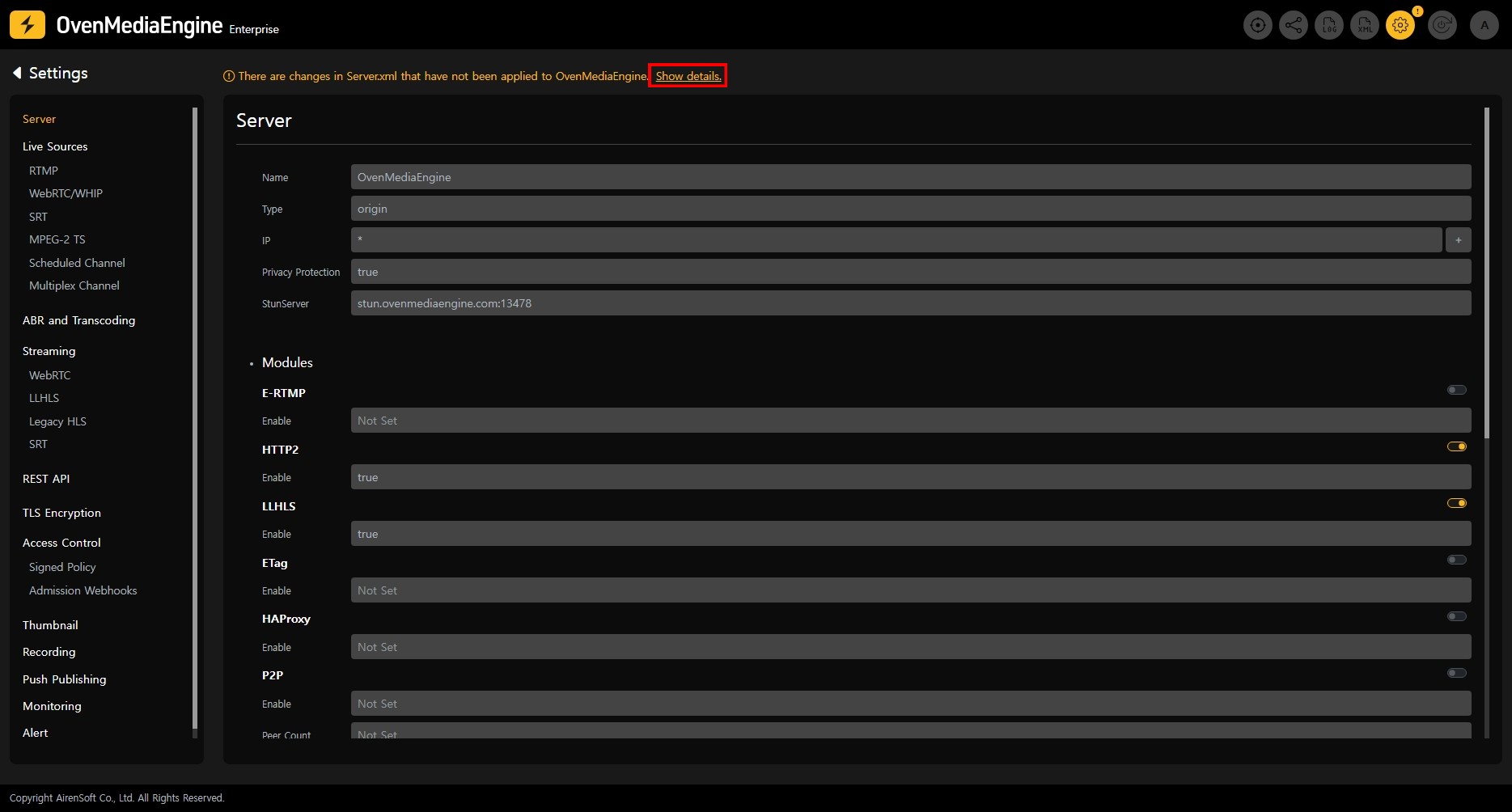Click the Enterprise edition label
1512x812 pixels.
(x=254, y=29)
